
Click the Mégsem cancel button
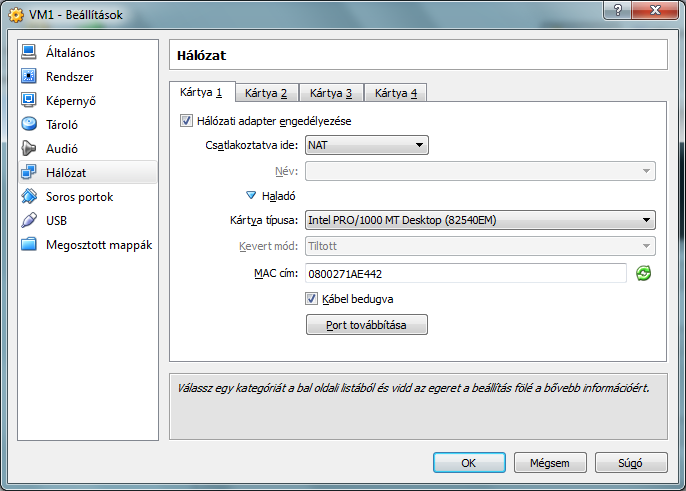[549, 463]
